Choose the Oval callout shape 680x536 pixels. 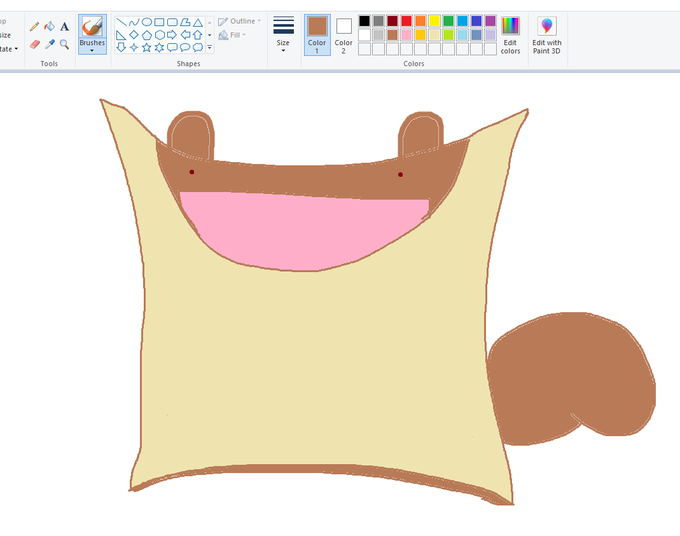pyautogui.click(x=185, y=47)
